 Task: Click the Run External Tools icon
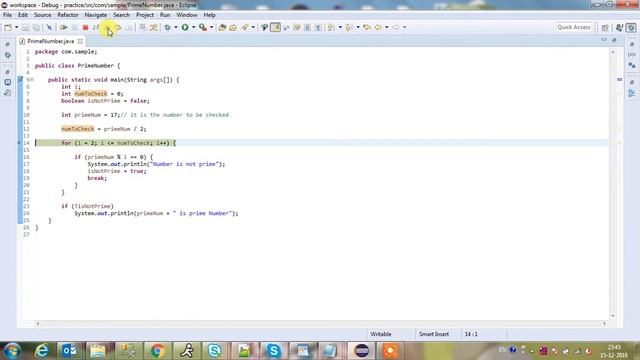coord(202,27)
